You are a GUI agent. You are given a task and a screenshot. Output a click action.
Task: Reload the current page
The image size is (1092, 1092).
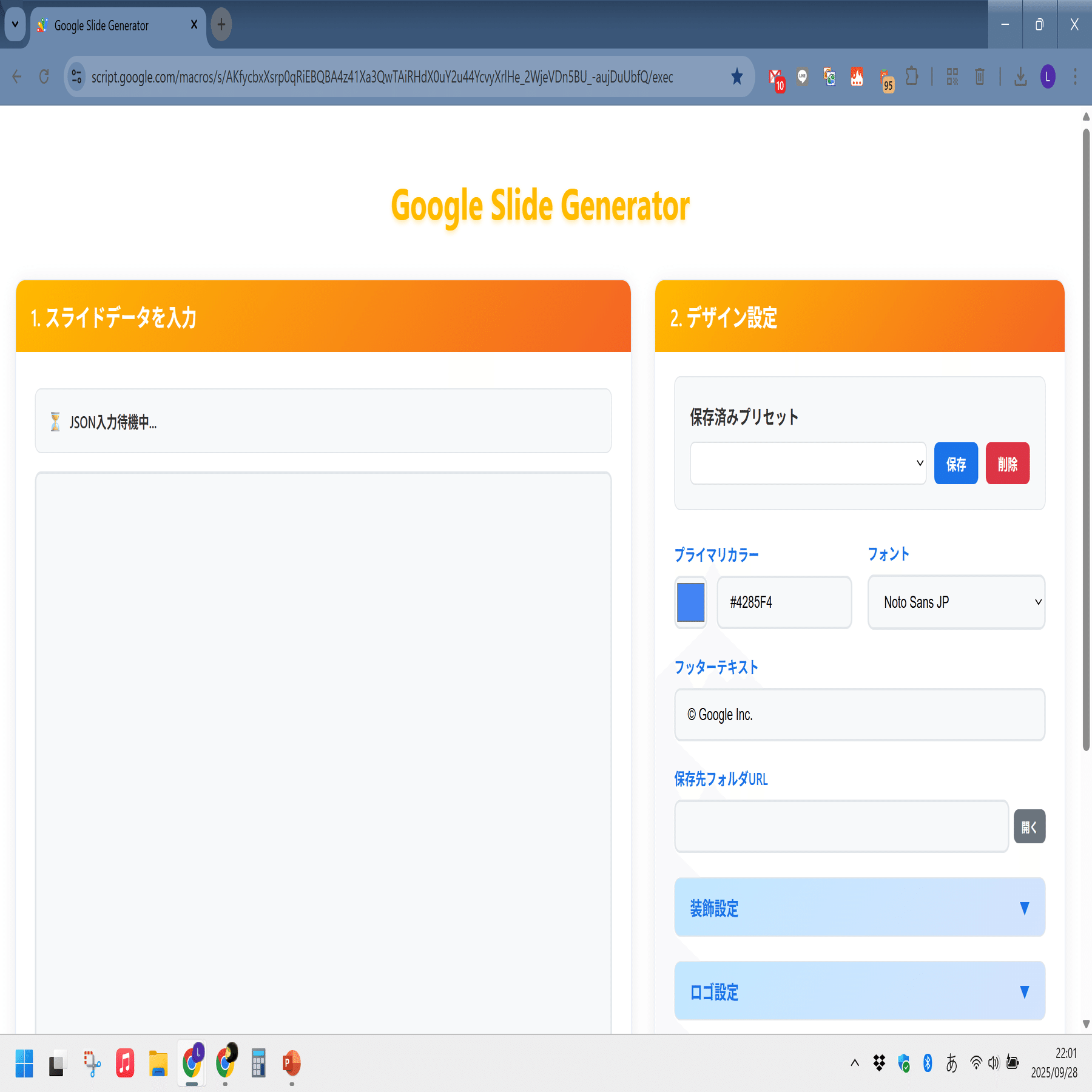[44, 77]
